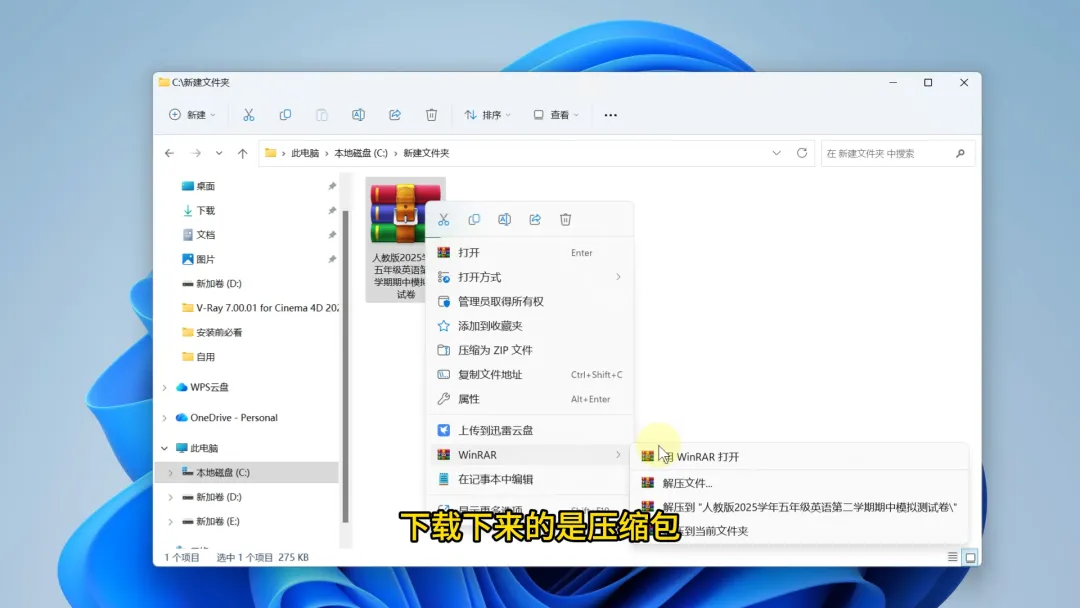Share the file via context menu share icon
The image size is (1080, 608).
[535, 220]
